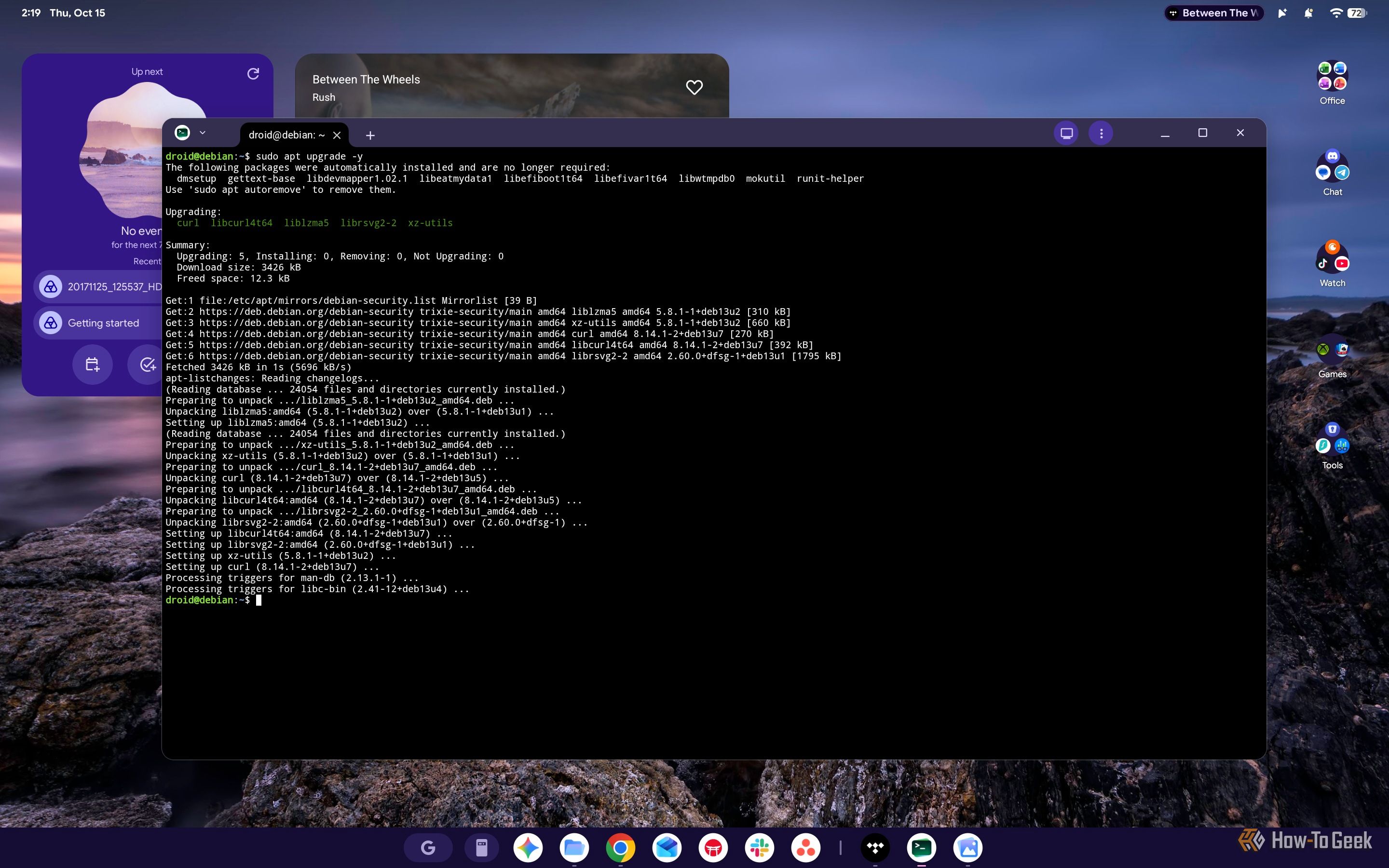Open the Gemini app from taskbar
1389x868 pixels.
coord(528,848)
